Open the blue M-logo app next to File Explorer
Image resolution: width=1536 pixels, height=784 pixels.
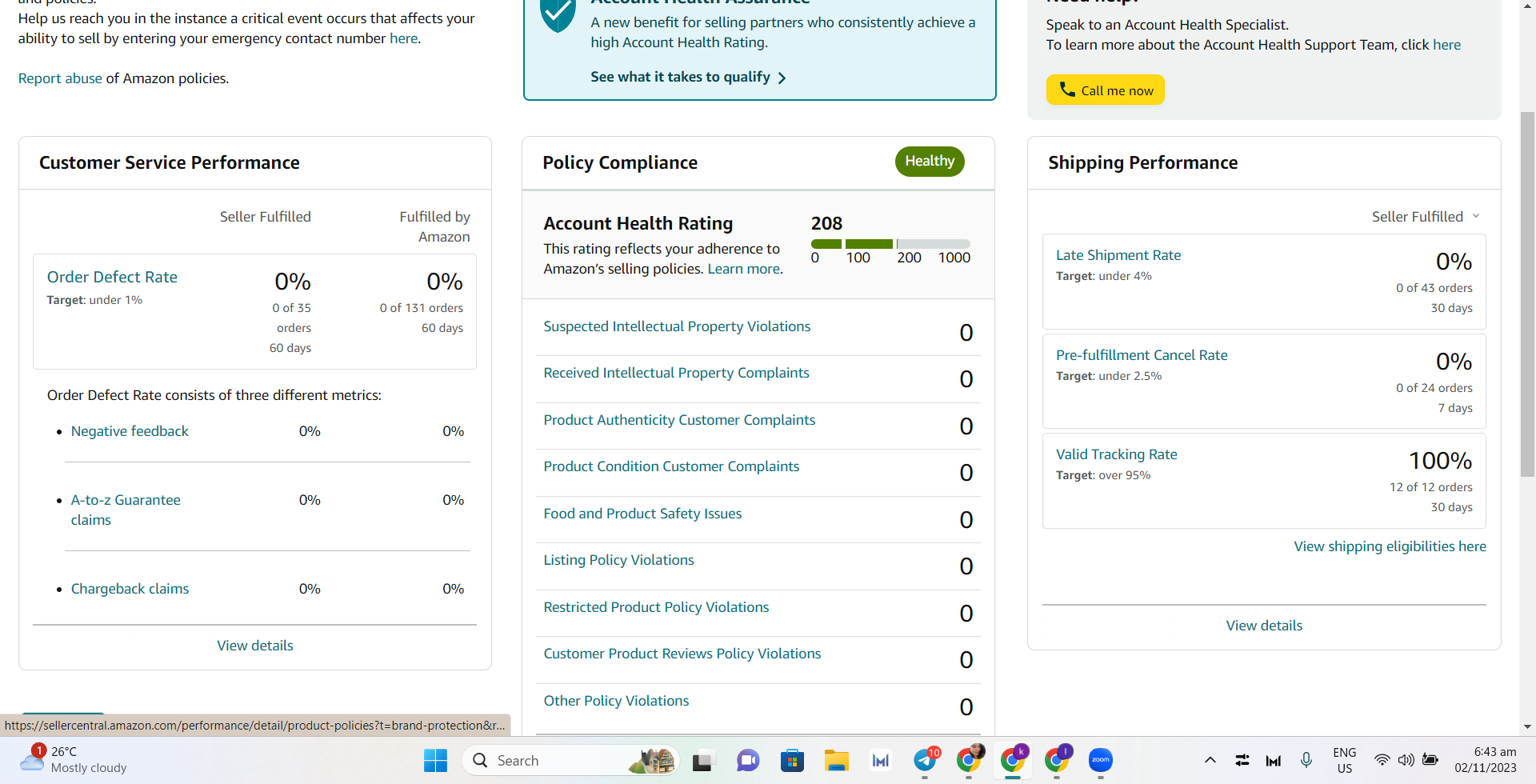[881, 760]
